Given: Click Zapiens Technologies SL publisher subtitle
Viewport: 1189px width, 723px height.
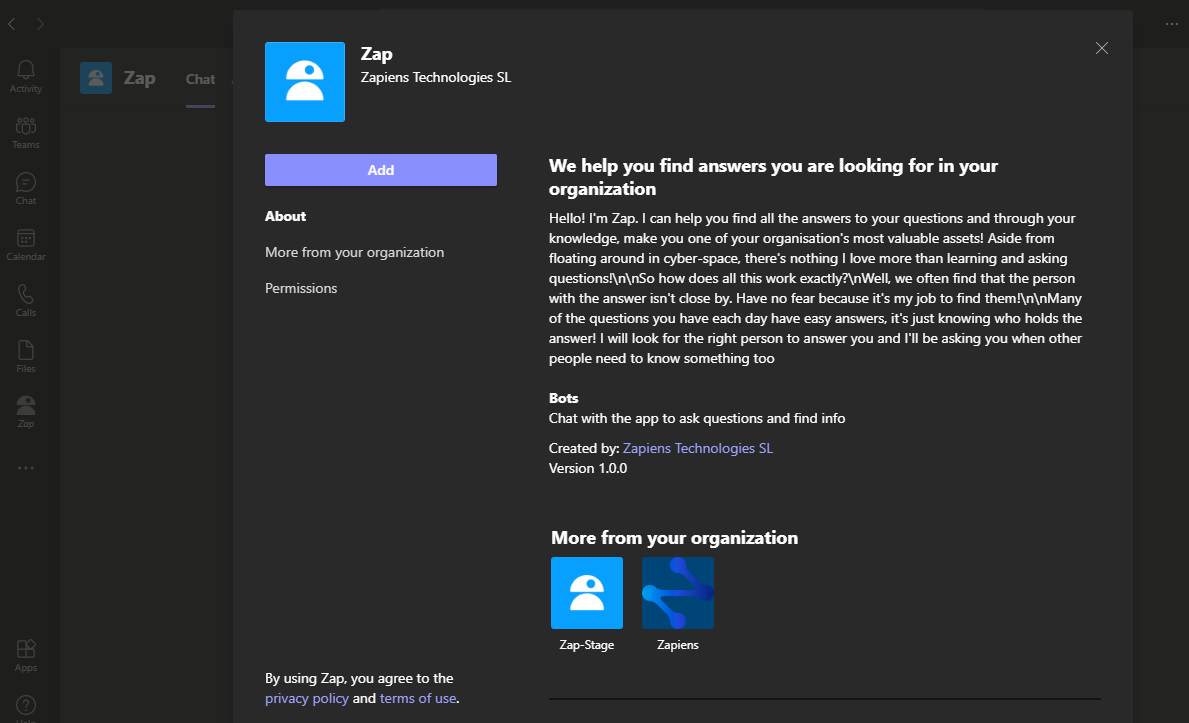Looking at the screenshot, I should 436,77.
